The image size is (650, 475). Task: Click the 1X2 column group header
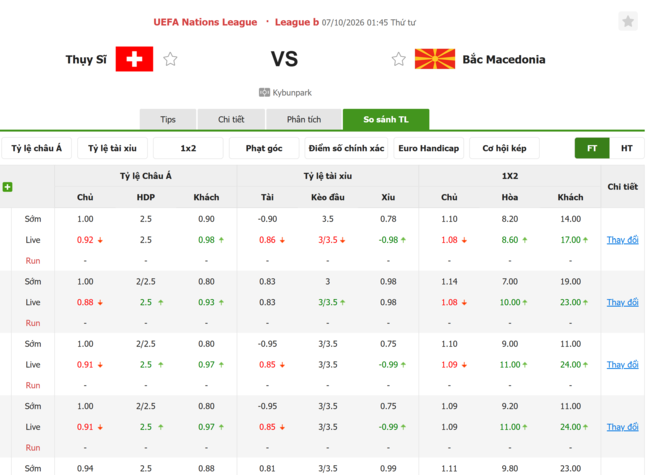pos(510,176)
